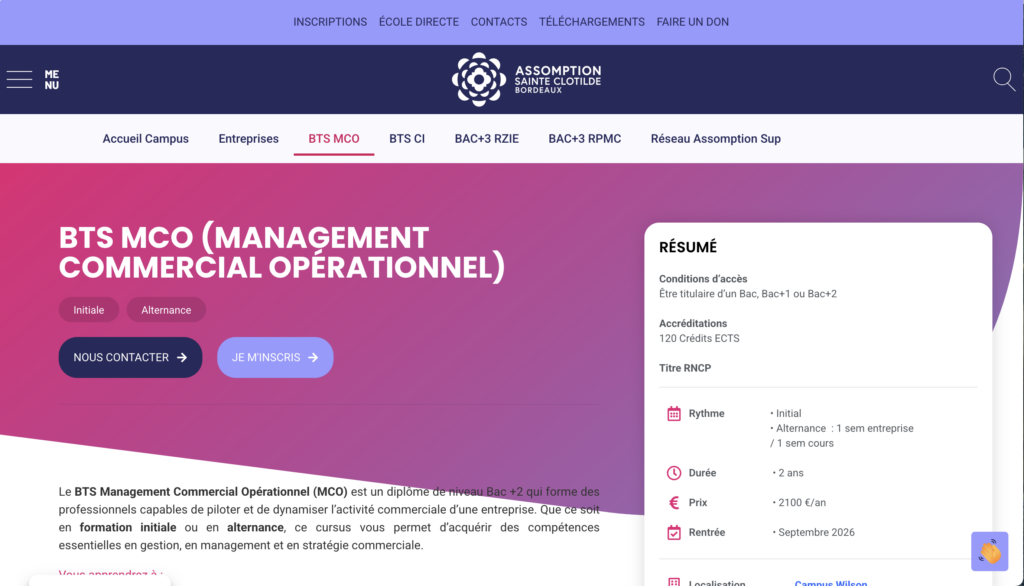Click the 'Titre RNCP' label
Image resolution: width=1024 pixels, height=586 pixels.
coord(684,368)
